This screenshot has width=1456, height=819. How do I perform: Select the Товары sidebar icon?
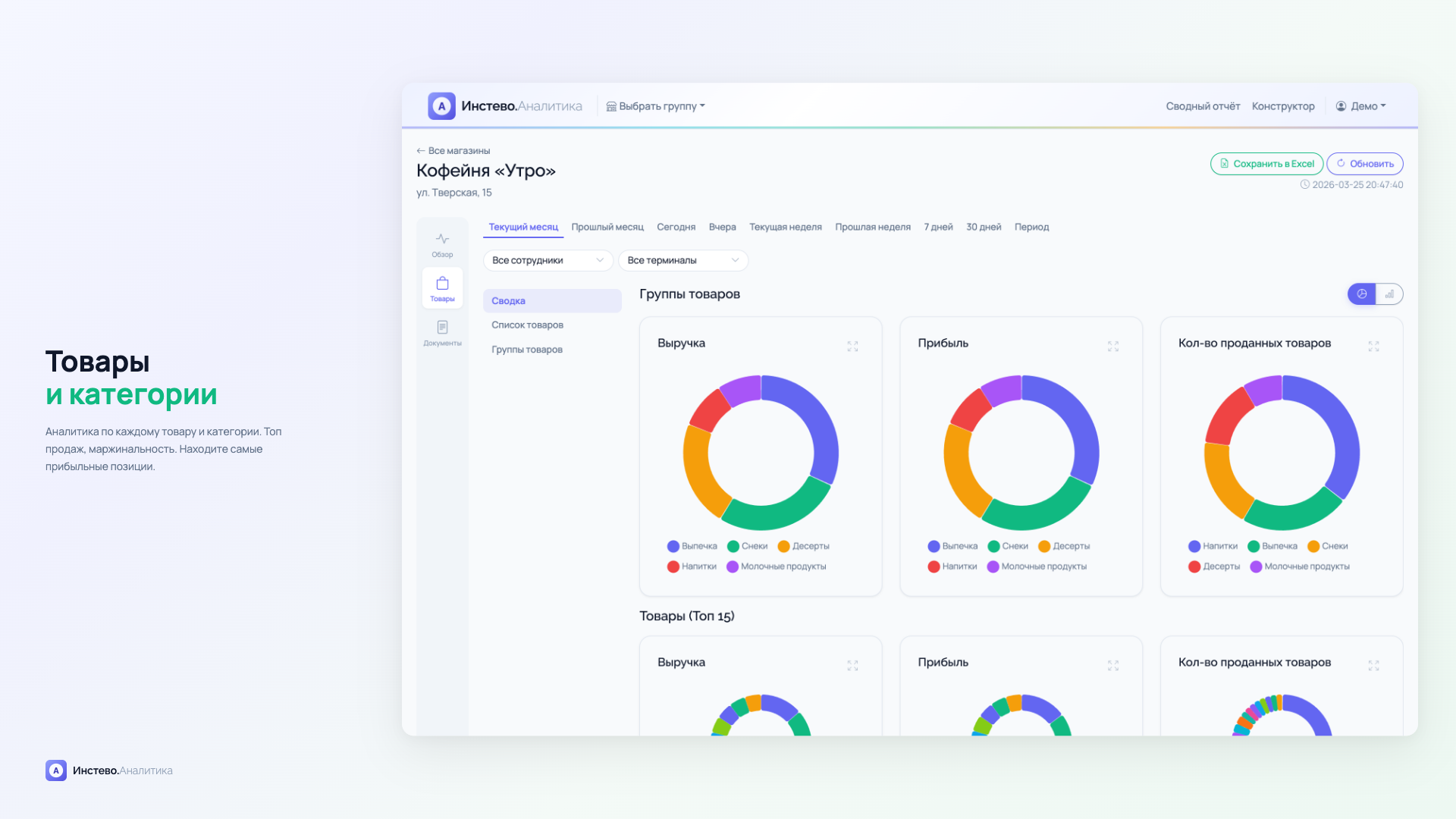point(442,288)
